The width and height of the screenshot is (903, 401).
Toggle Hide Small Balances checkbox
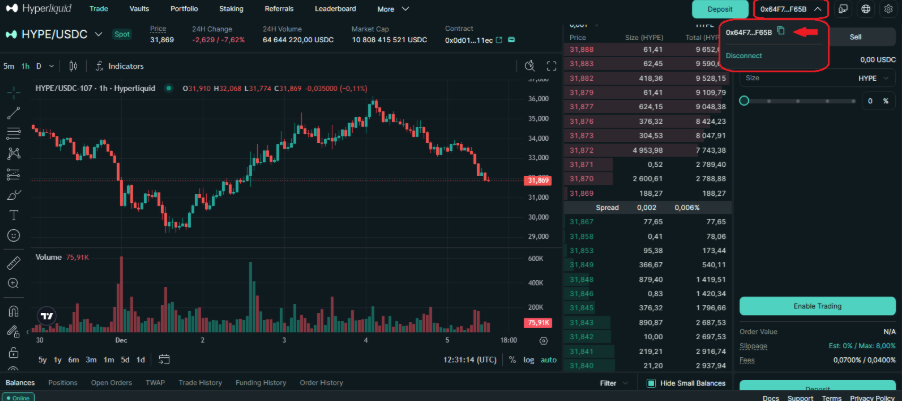(651, 383)
